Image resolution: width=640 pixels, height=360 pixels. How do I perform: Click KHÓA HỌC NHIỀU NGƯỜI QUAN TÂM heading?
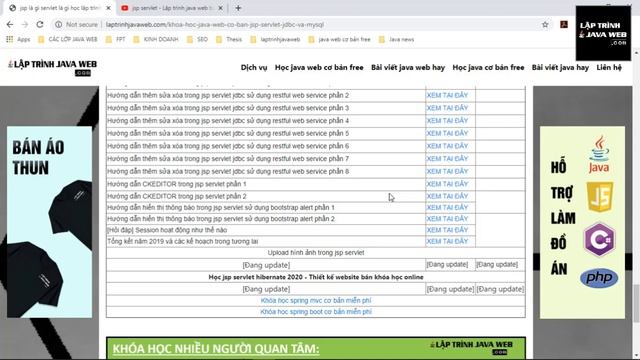216,349
